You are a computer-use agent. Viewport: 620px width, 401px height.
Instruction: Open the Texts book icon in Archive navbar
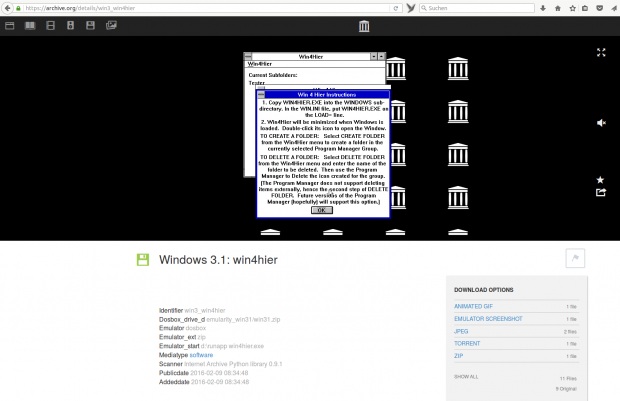coord(30,26)
